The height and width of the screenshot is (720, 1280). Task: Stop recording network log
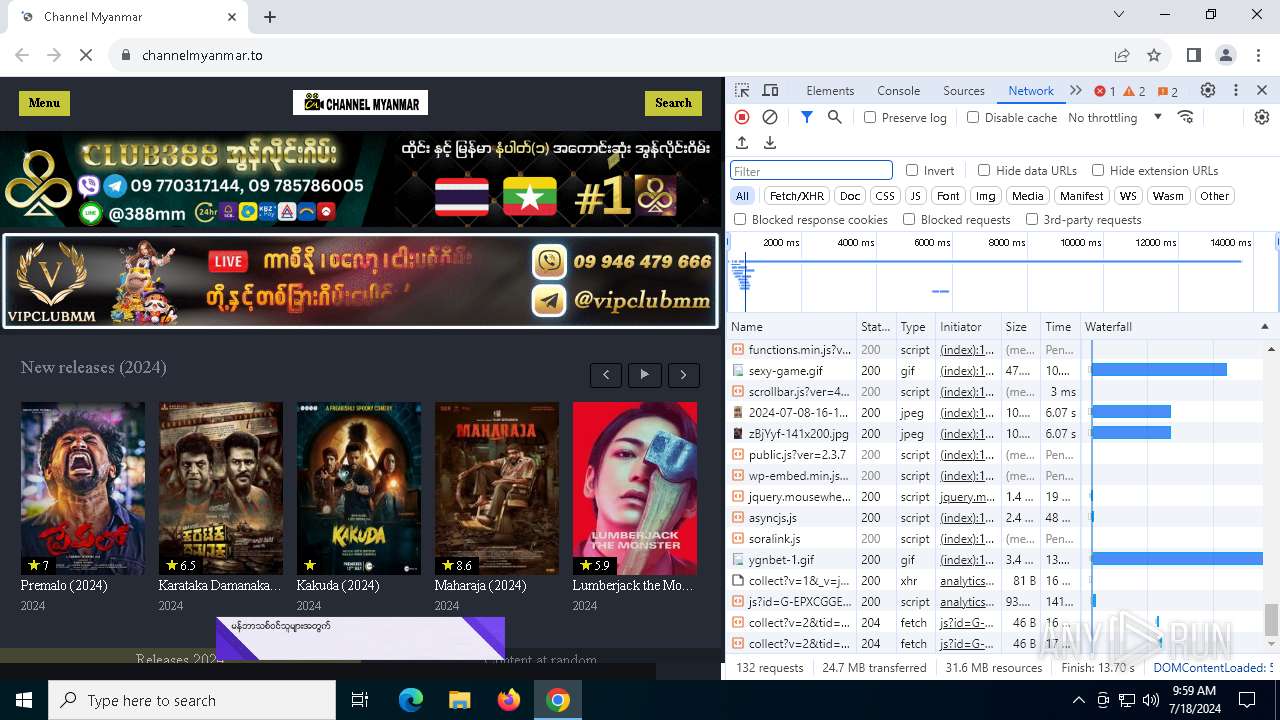click(742, 117)
